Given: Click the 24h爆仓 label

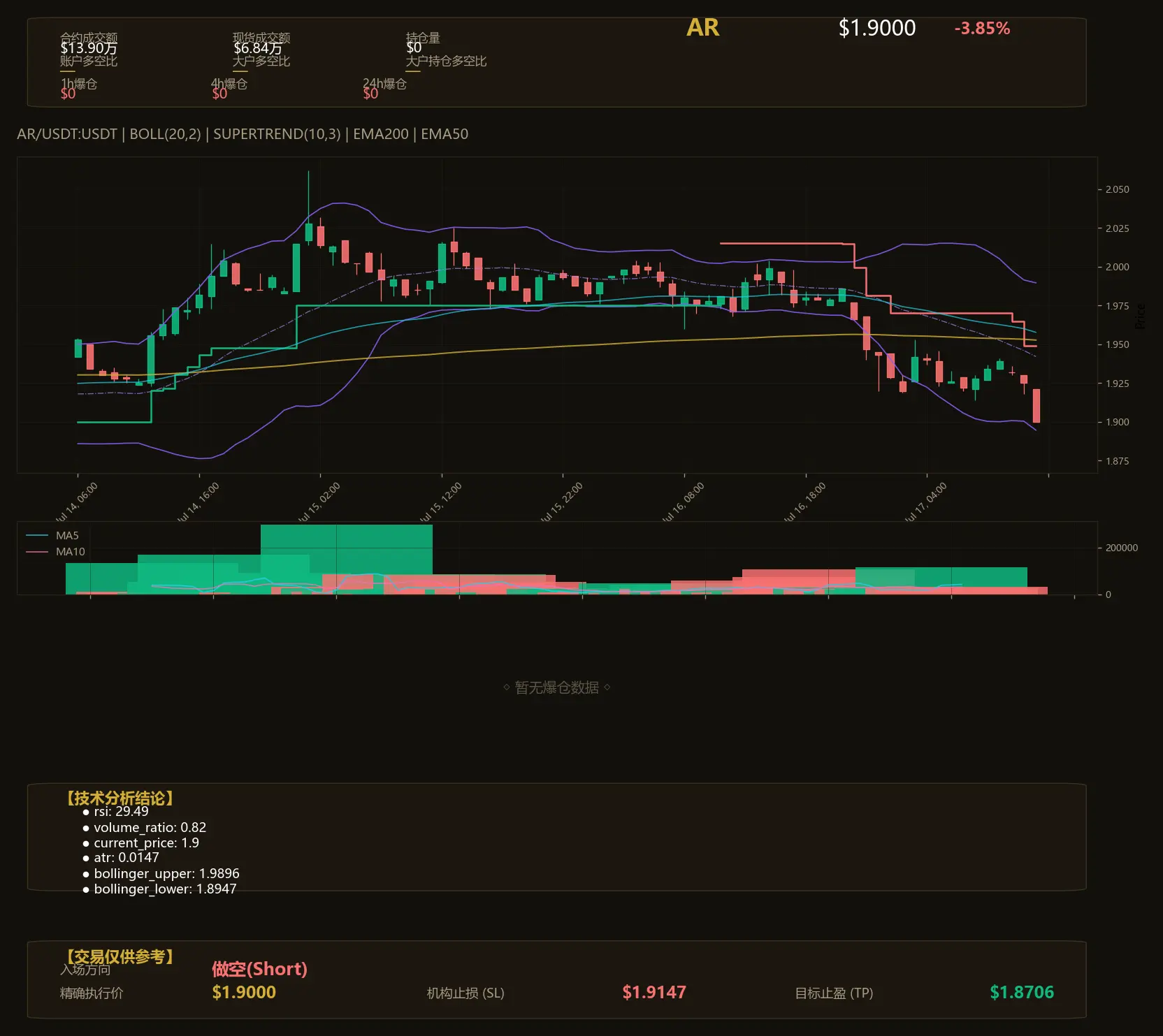Looking at the screenshot, I should pos(384,84).
